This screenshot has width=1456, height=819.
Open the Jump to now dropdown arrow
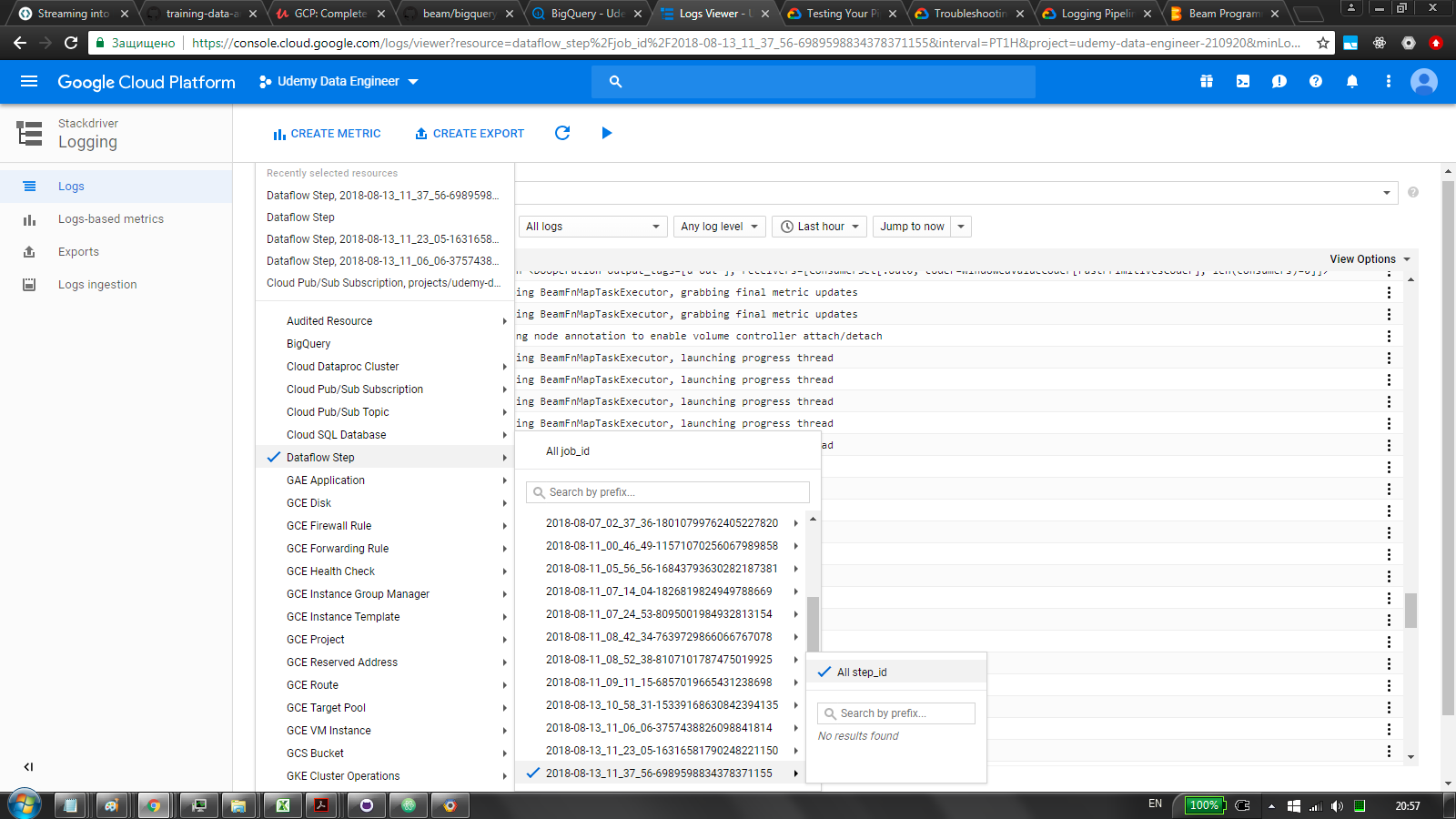pos(961,227)
